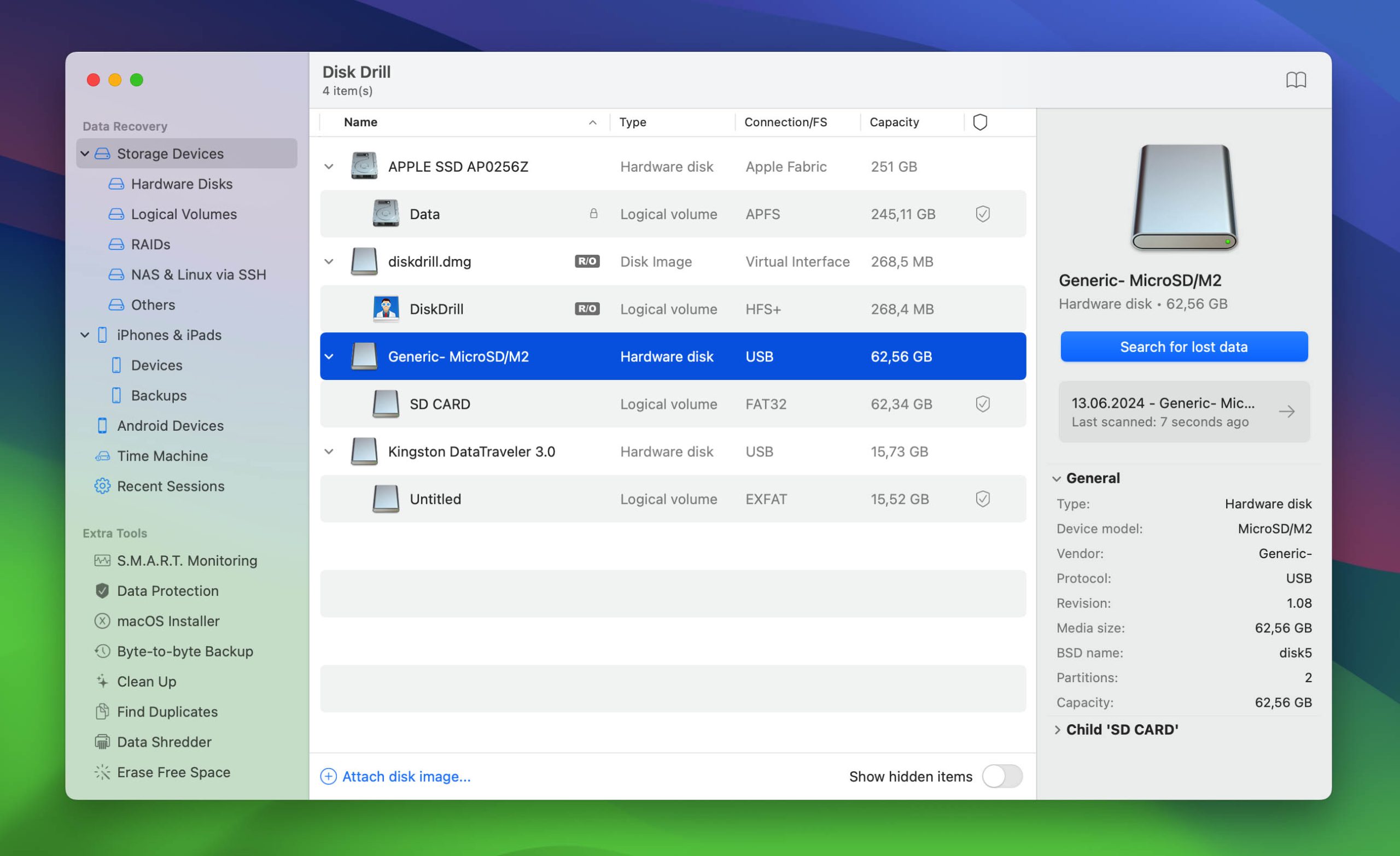This screenshot has height=856, width=1400.
Task: Click the APPLE SSD AP0256Z disk icon
Action: (364, 166)
